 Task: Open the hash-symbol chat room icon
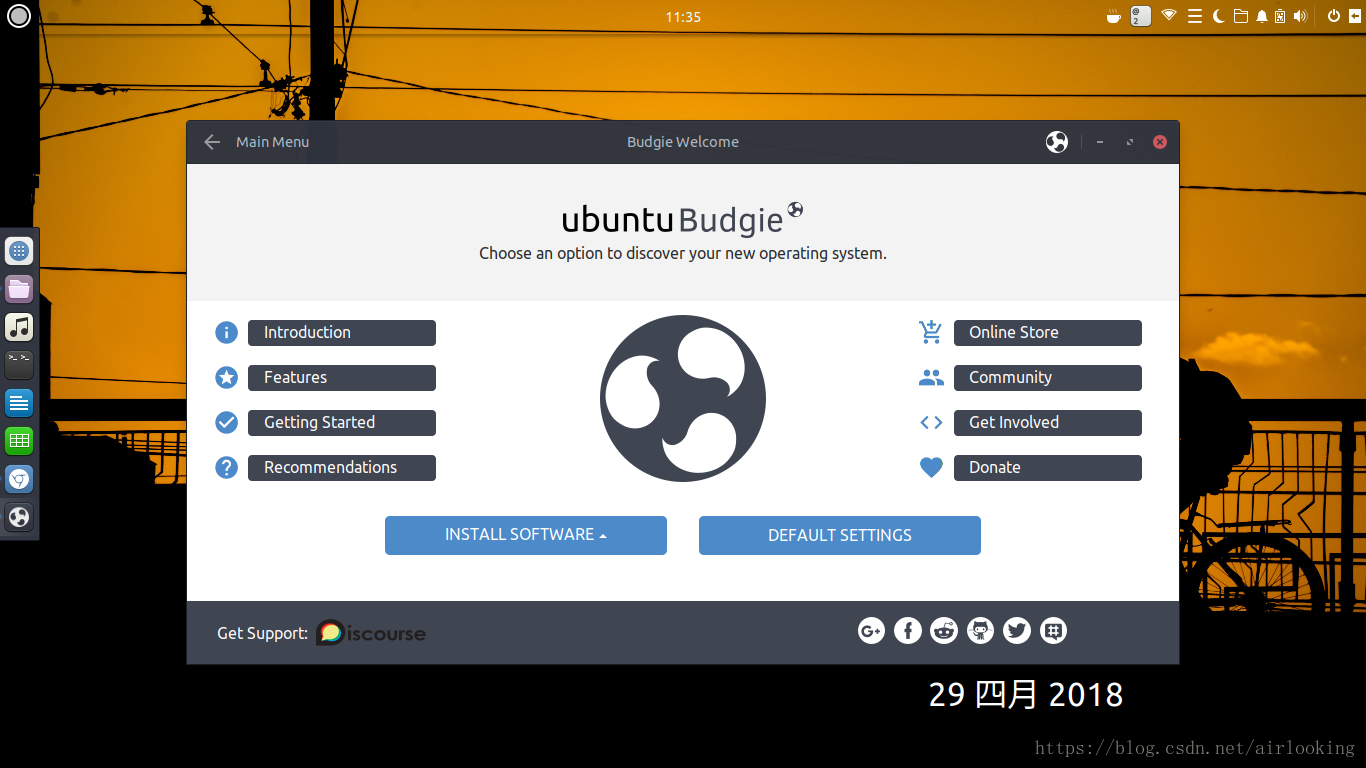pyautogui.click(x=1053, y=631)
